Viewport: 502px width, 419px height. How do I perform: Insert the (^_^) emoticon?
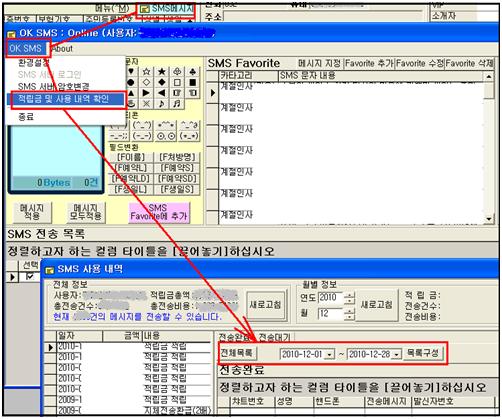(x=142, y=126)
